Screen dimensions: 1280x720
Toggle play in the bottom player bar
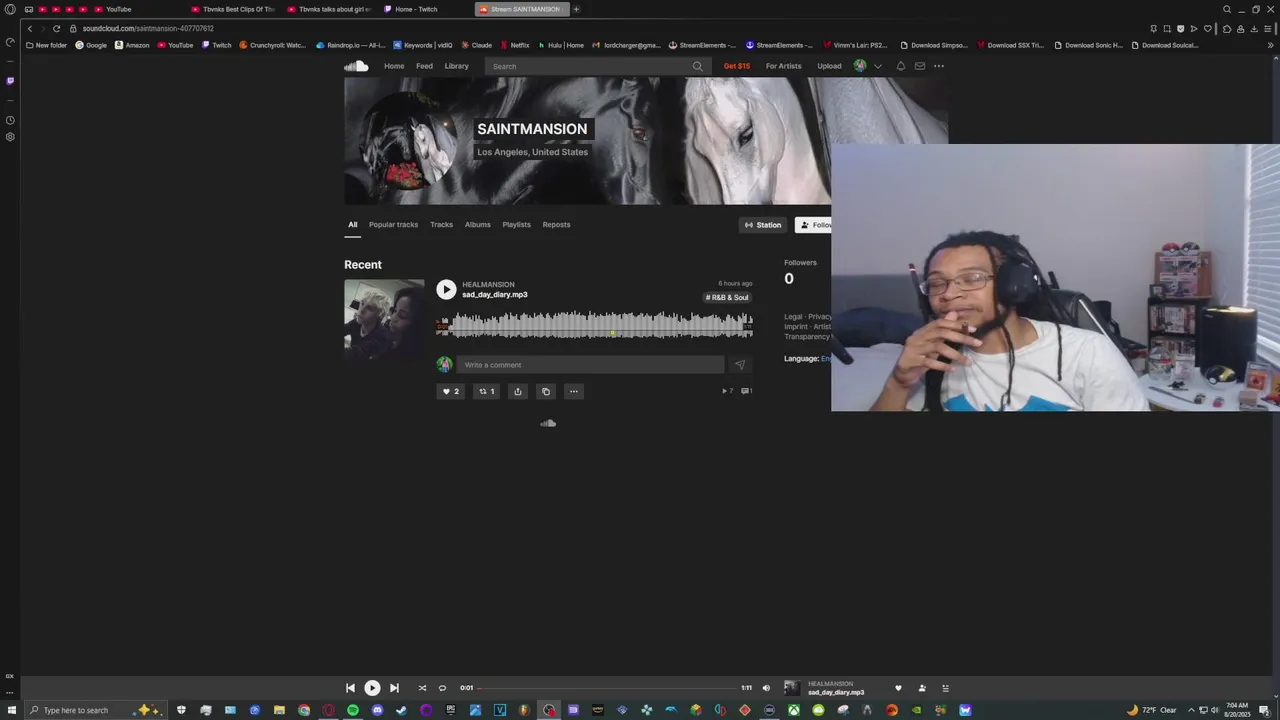tap(372, 688)
